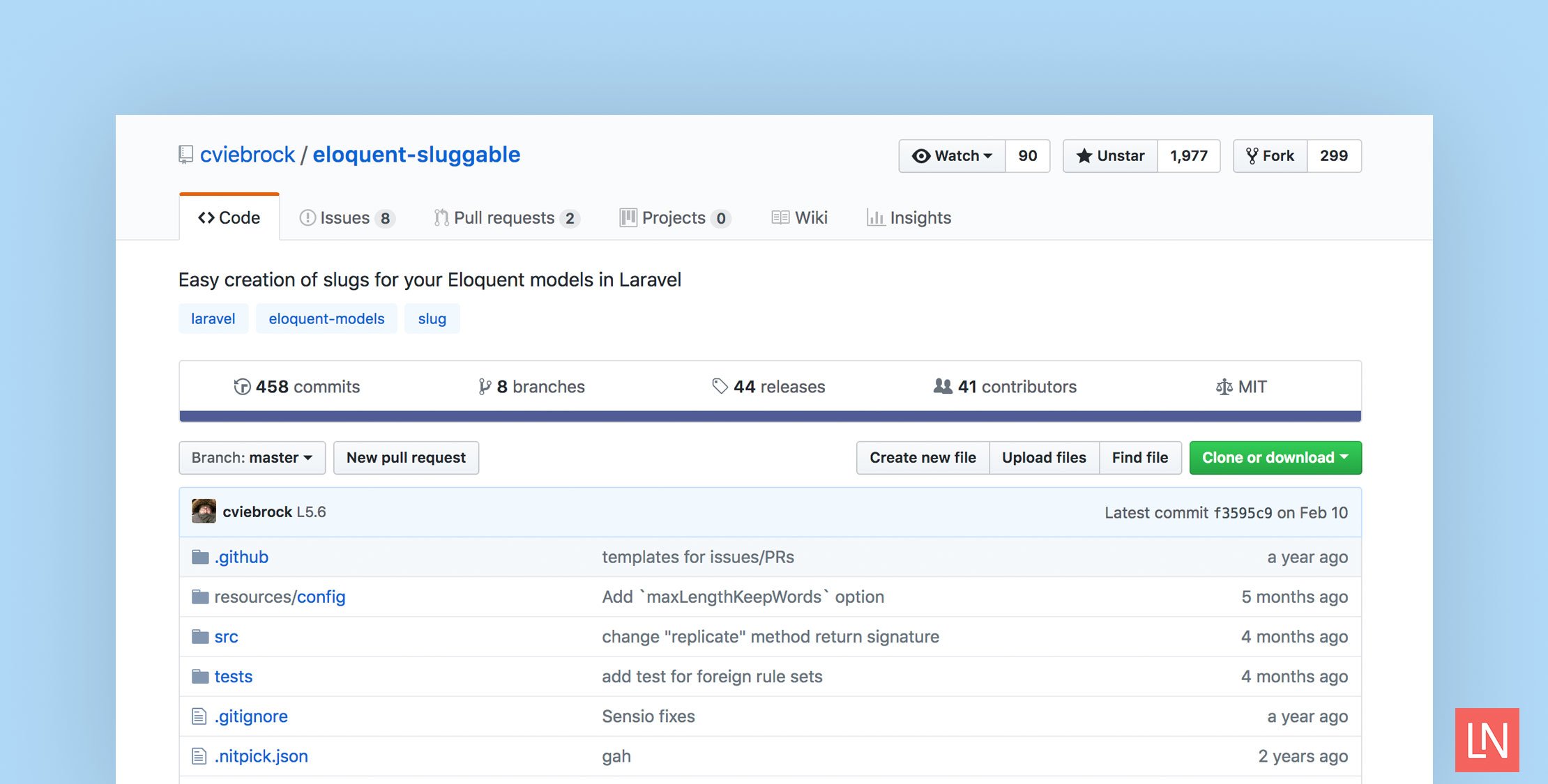Select the laravel topic tag
Screen dimensions: 1548x784
pyautogui.click(x=213, y=318)
